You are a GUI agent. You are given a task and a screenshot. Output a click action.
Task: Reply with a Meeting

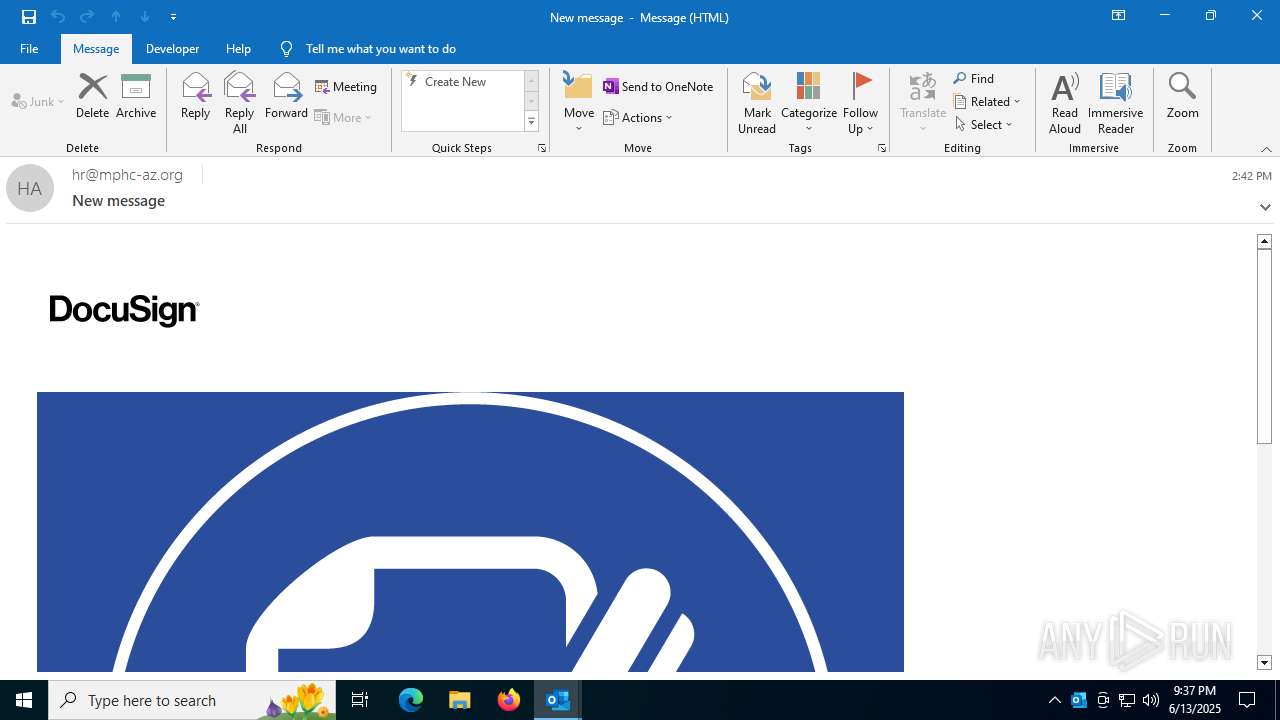click(346, 87)
